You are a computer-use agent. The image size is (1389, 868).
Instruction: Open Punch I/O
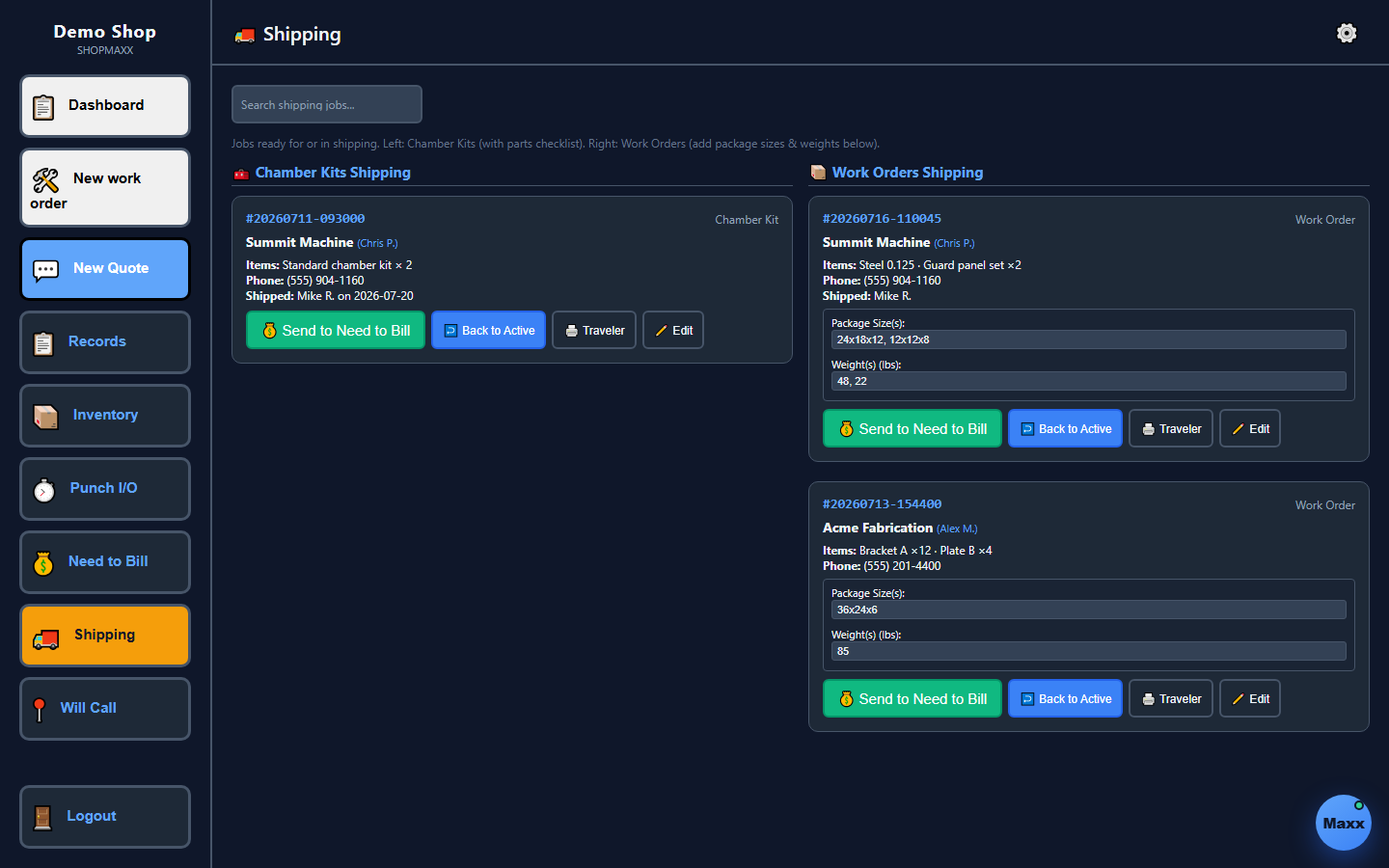coord(105,489)
